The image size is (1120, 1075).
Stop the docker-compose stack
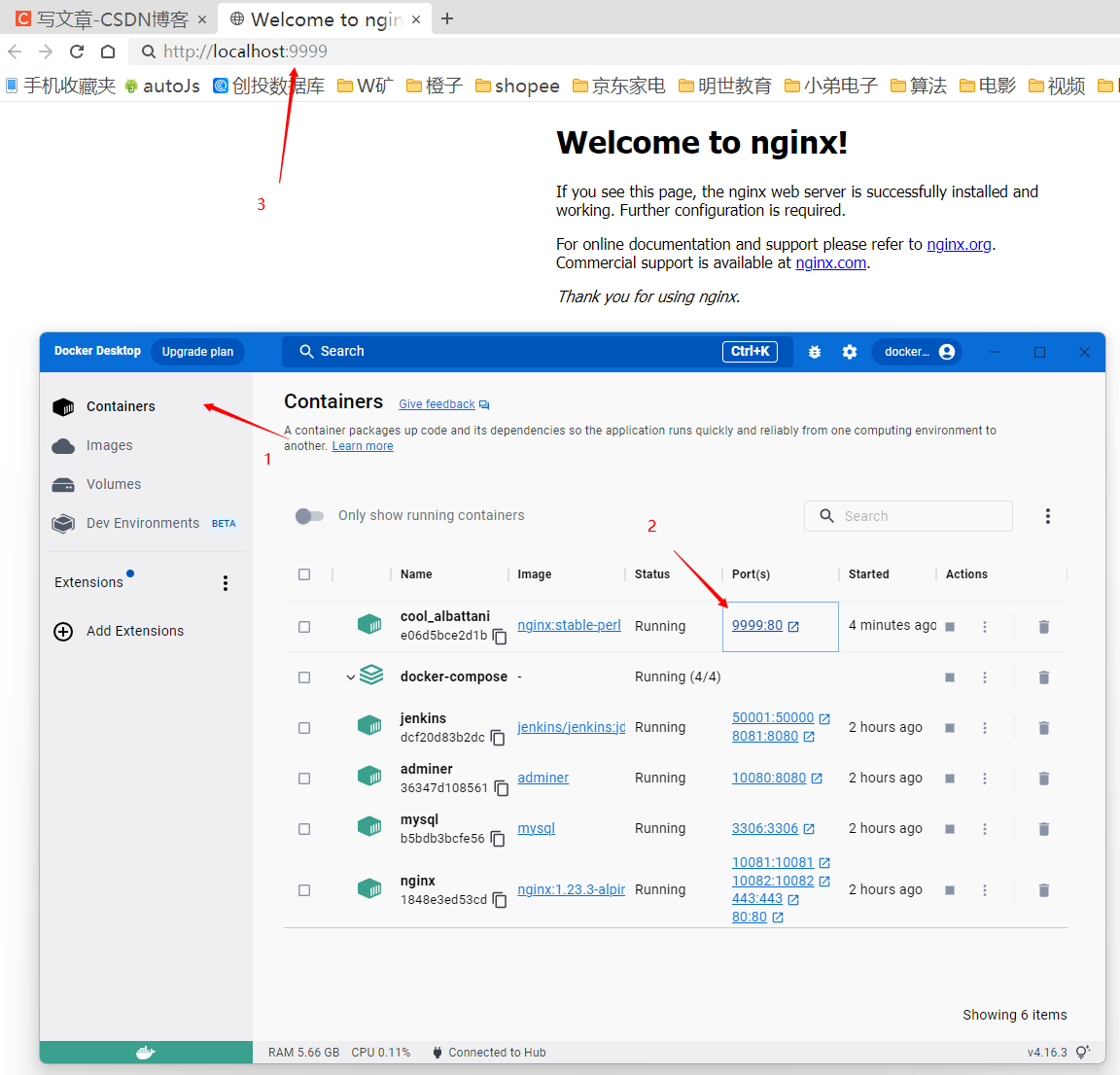pyautogui.click(x=949, y=677)
